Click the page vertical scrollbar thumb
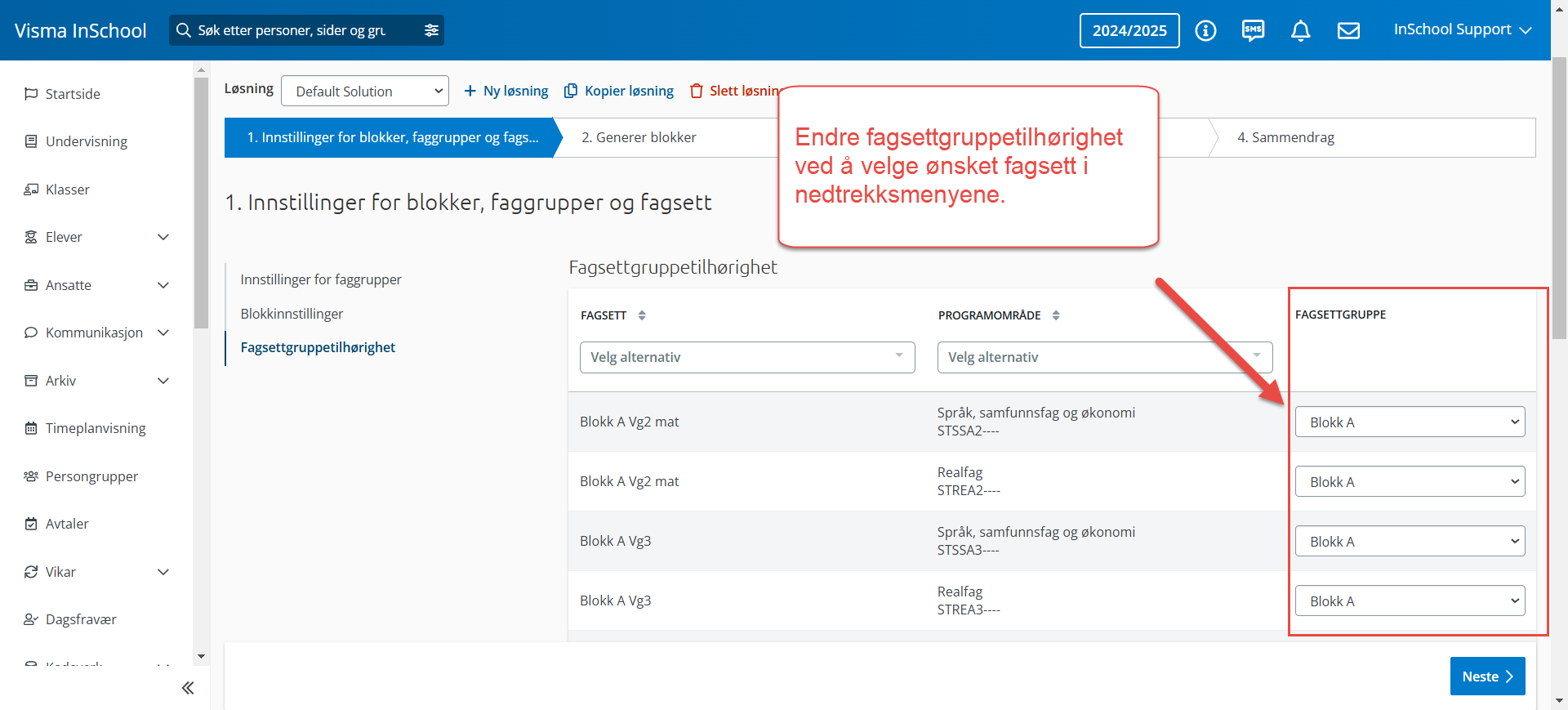The image size is (1568, 710). click(1559, 197)
